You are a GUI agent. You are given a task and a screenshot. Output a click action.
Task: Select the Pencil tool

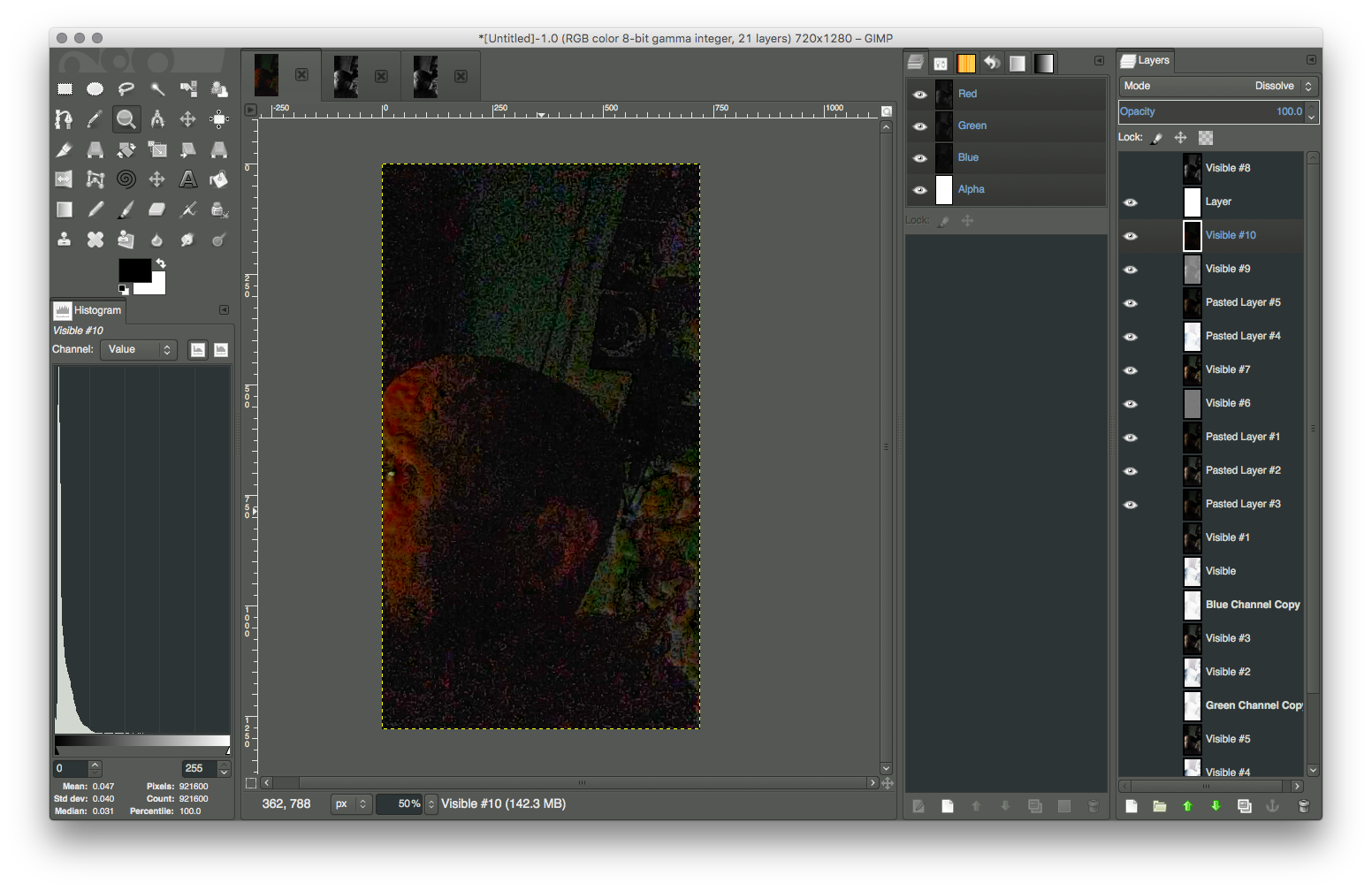[x=95, y=209]
